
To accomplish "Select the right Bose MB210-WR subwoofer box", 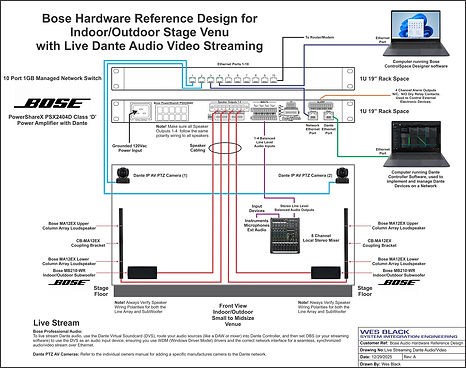I will [x=326, y=272].
